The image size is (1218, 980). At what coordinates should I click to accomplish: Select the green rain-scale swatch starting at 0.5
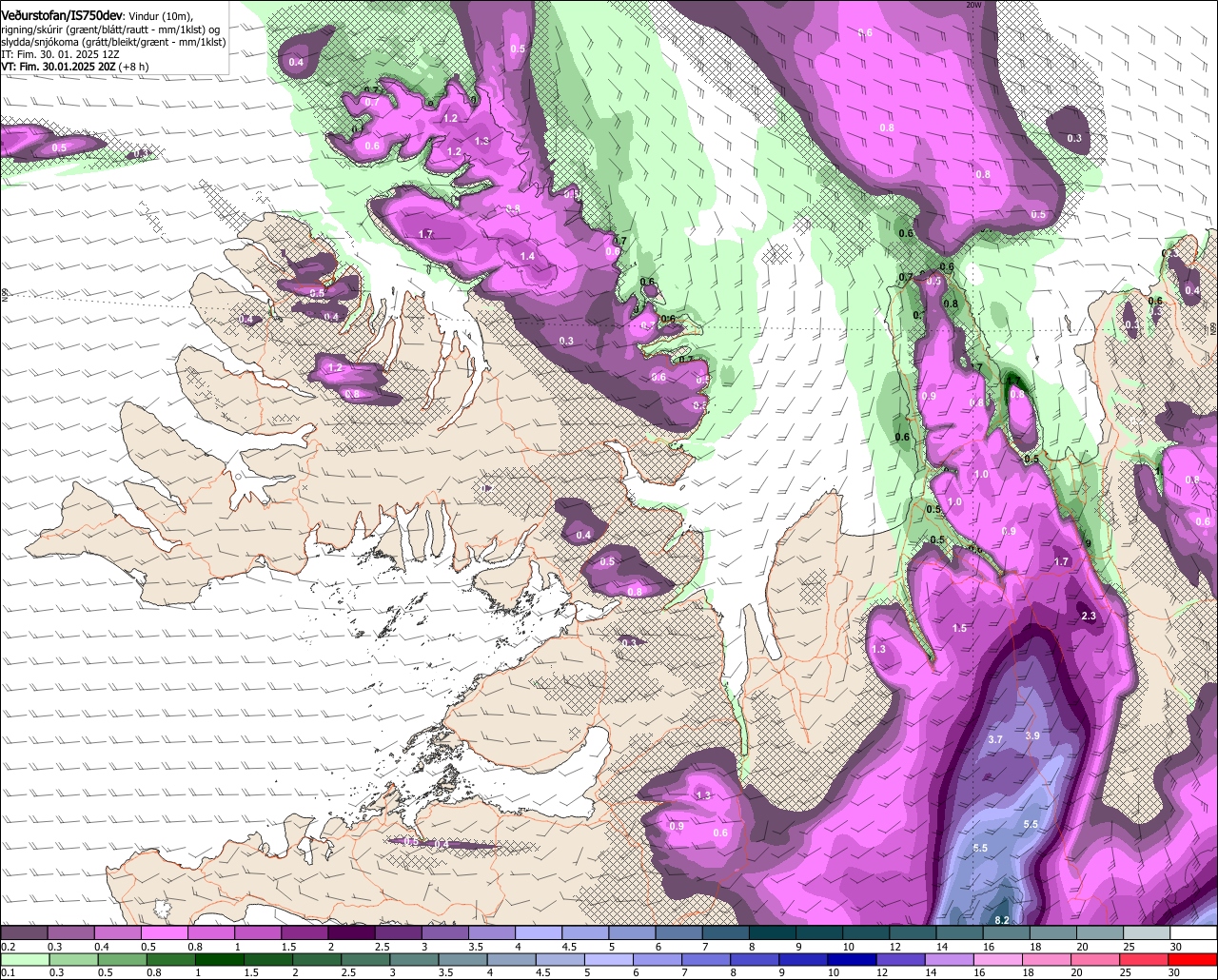tap(122, 959)
